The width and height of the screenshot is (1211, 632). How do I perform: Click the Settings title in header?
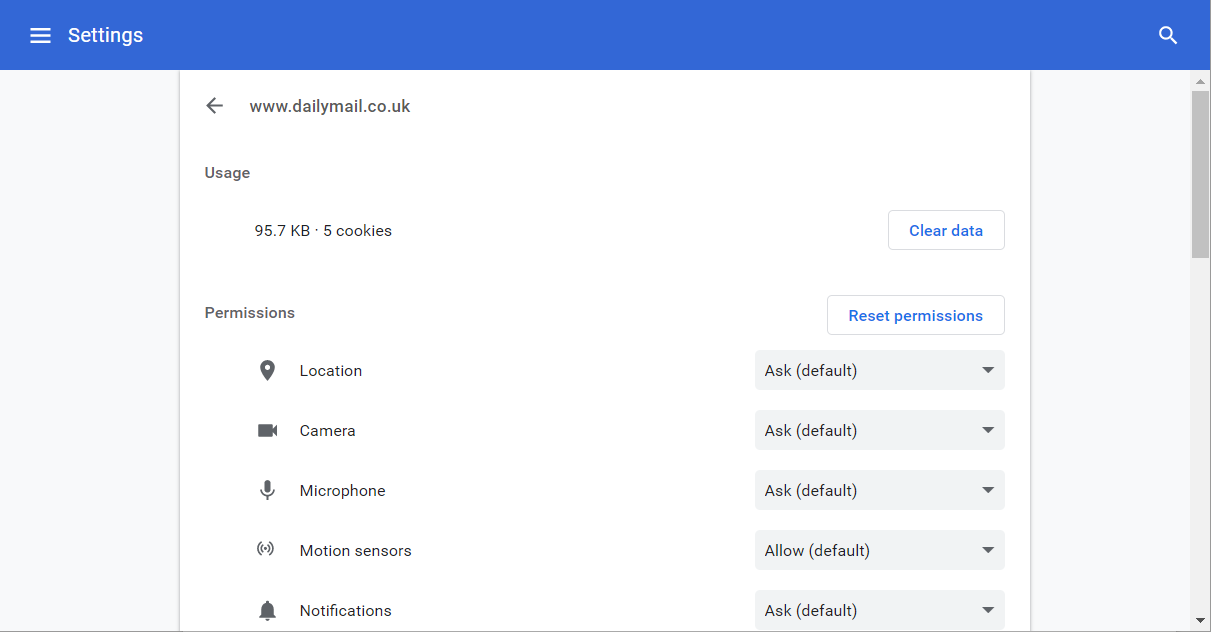click(105, 35)
